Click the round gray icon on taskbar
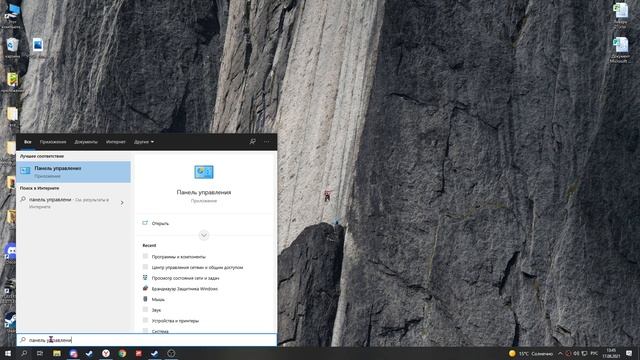 [171, 353]
